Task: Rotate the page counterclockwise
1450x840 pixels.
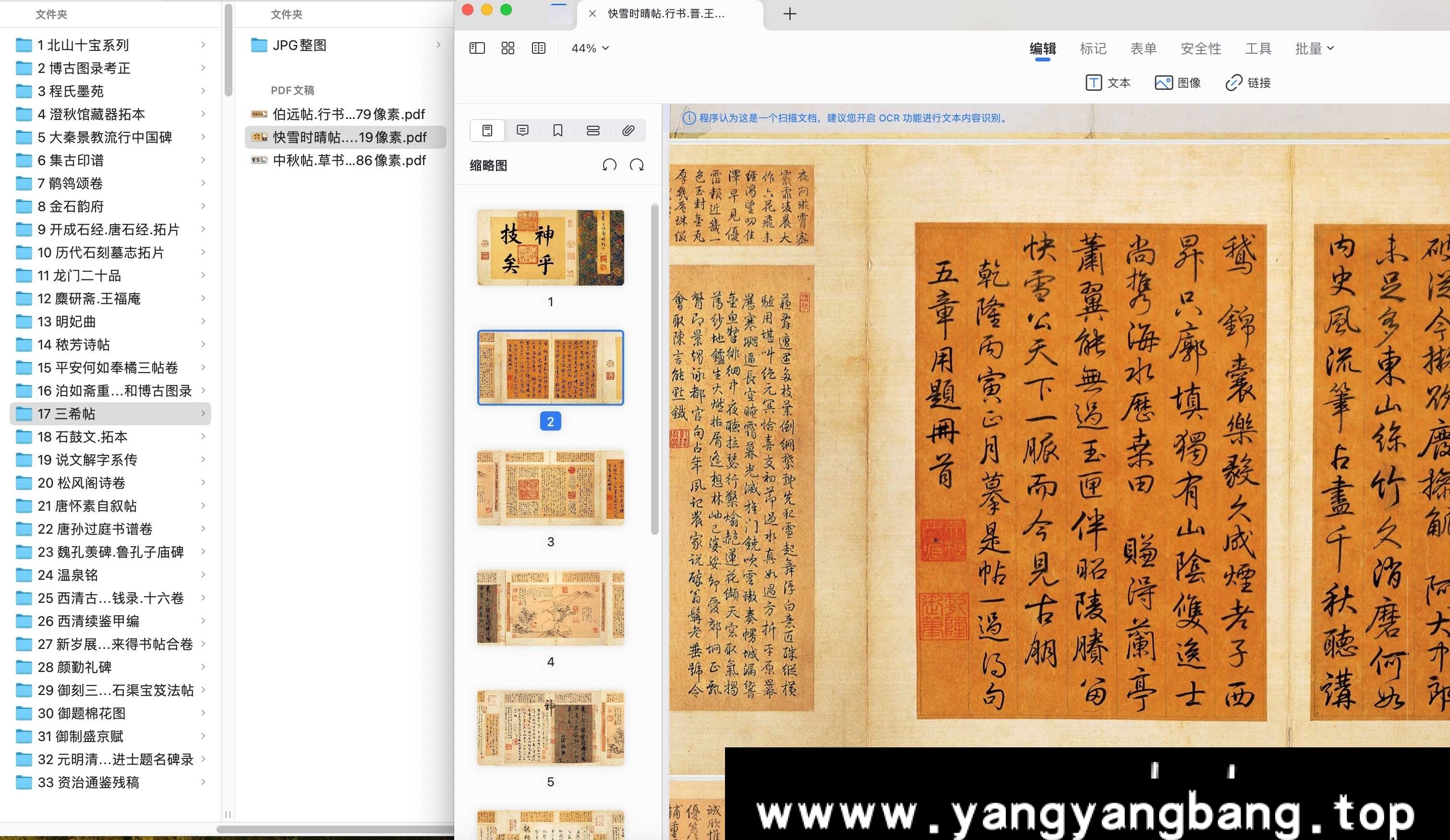Action: pyautogui.click(x=609, y=165)
